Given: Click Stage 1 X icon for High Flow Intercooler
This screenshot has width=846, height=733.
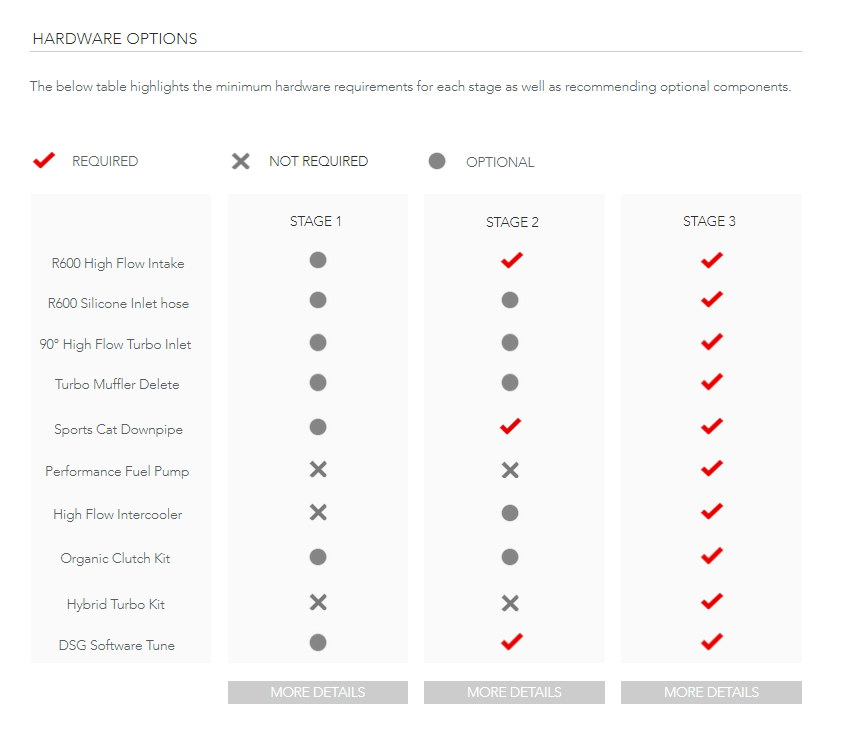Looking at the screenshot, I should (318, 512).
